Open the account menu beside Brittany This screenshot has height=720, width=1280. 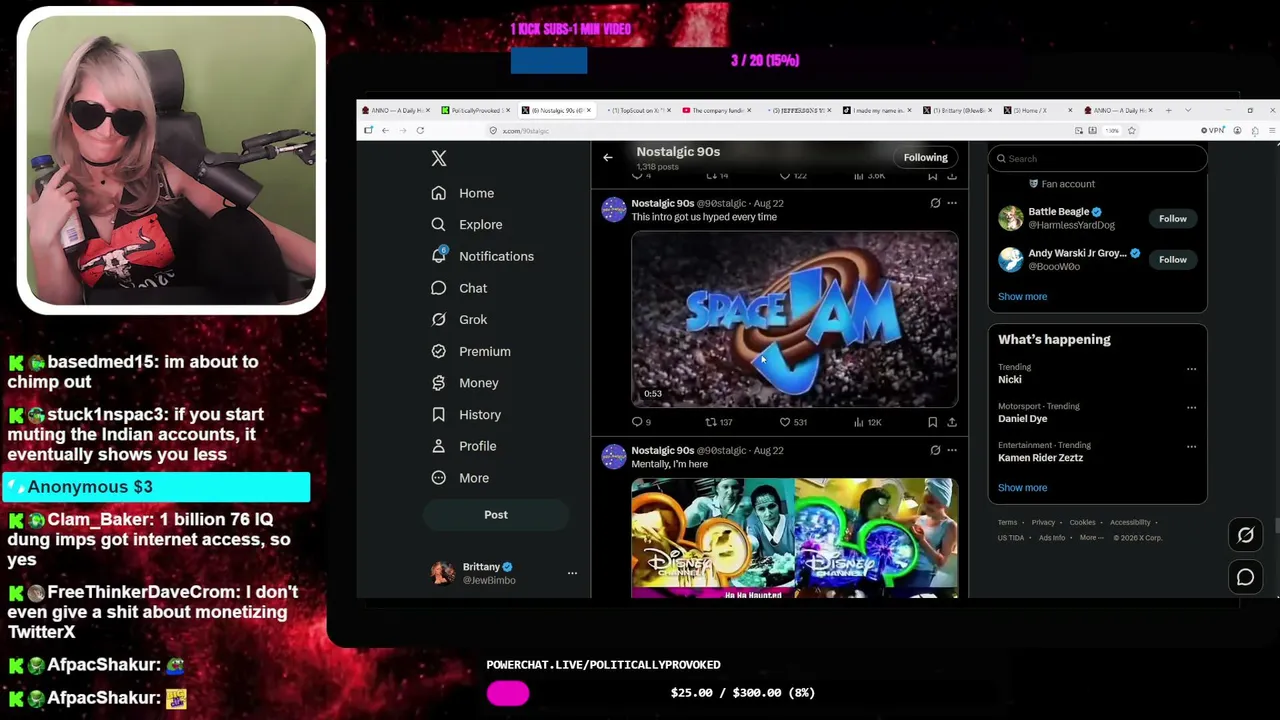click(x=572, y=573)
